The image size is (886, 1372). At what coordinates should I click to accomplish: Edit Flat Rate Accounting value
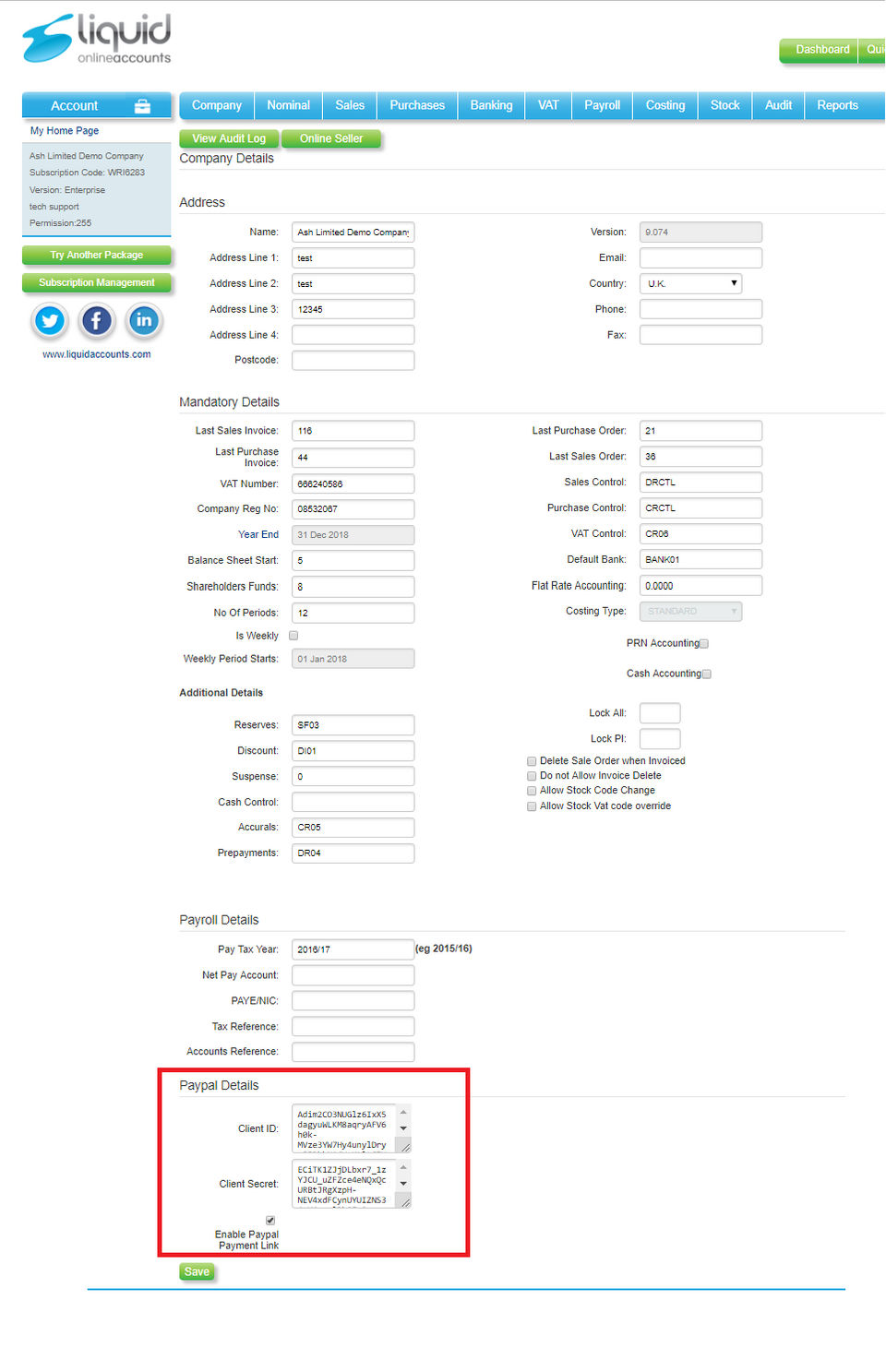pyautogui.click(x=700, y=586)
